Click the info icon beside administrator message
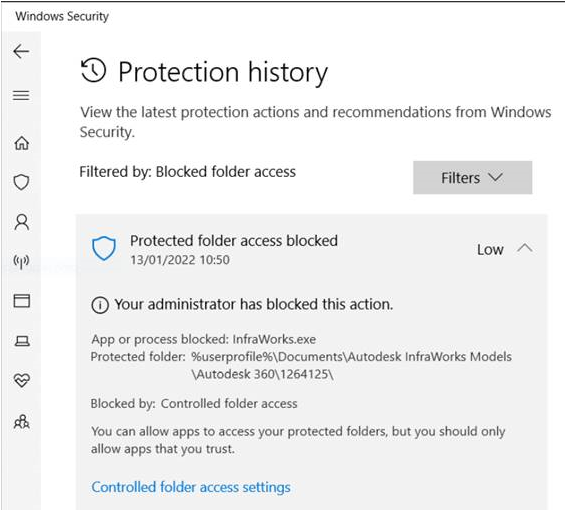Image resolution: width=567 pixels, height=510 pixels. 100,305
